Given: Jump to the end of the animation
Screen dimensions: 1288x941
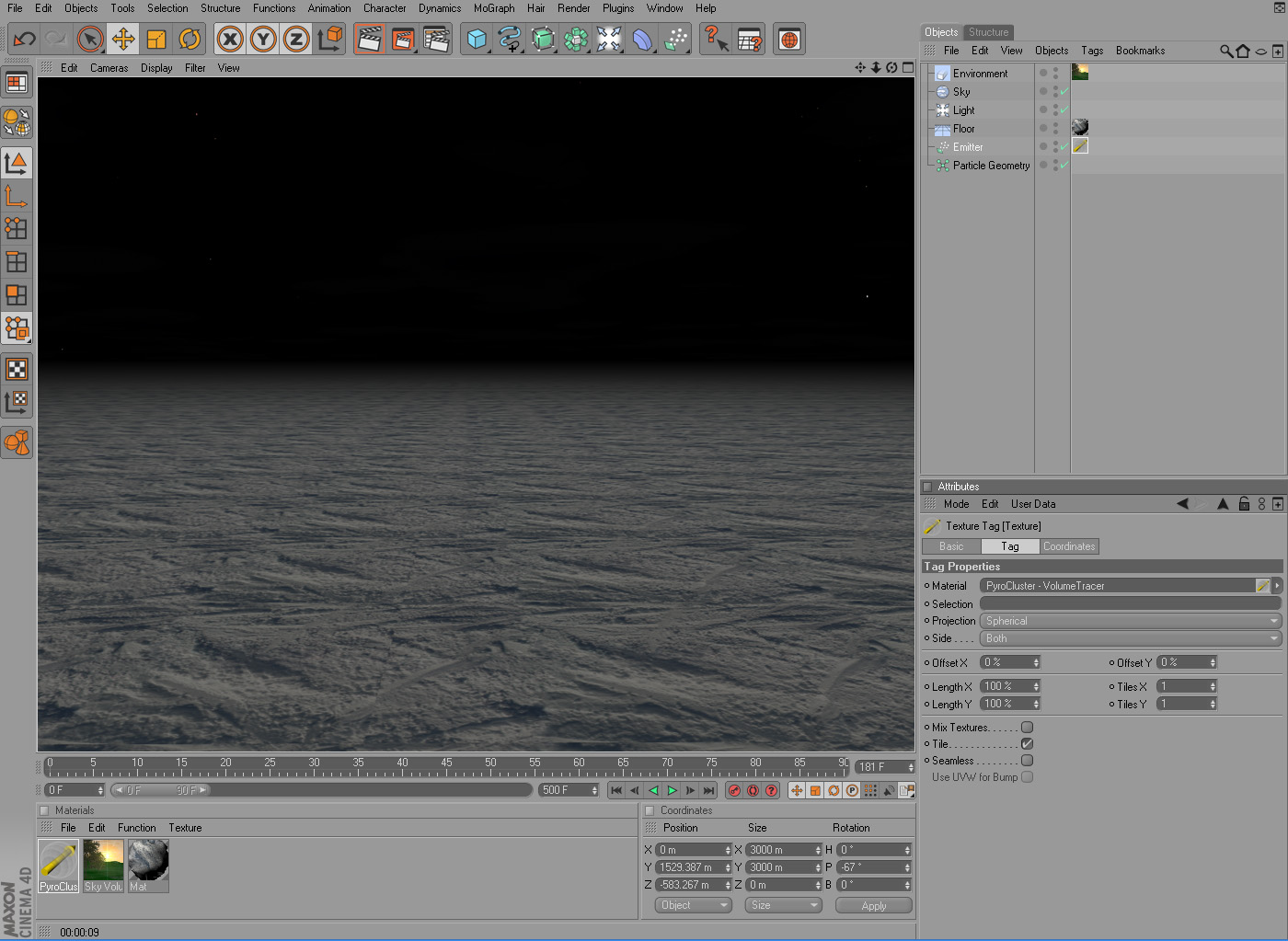Looking at the screenshot, I should pyautogui.click(x=708, y=790).
